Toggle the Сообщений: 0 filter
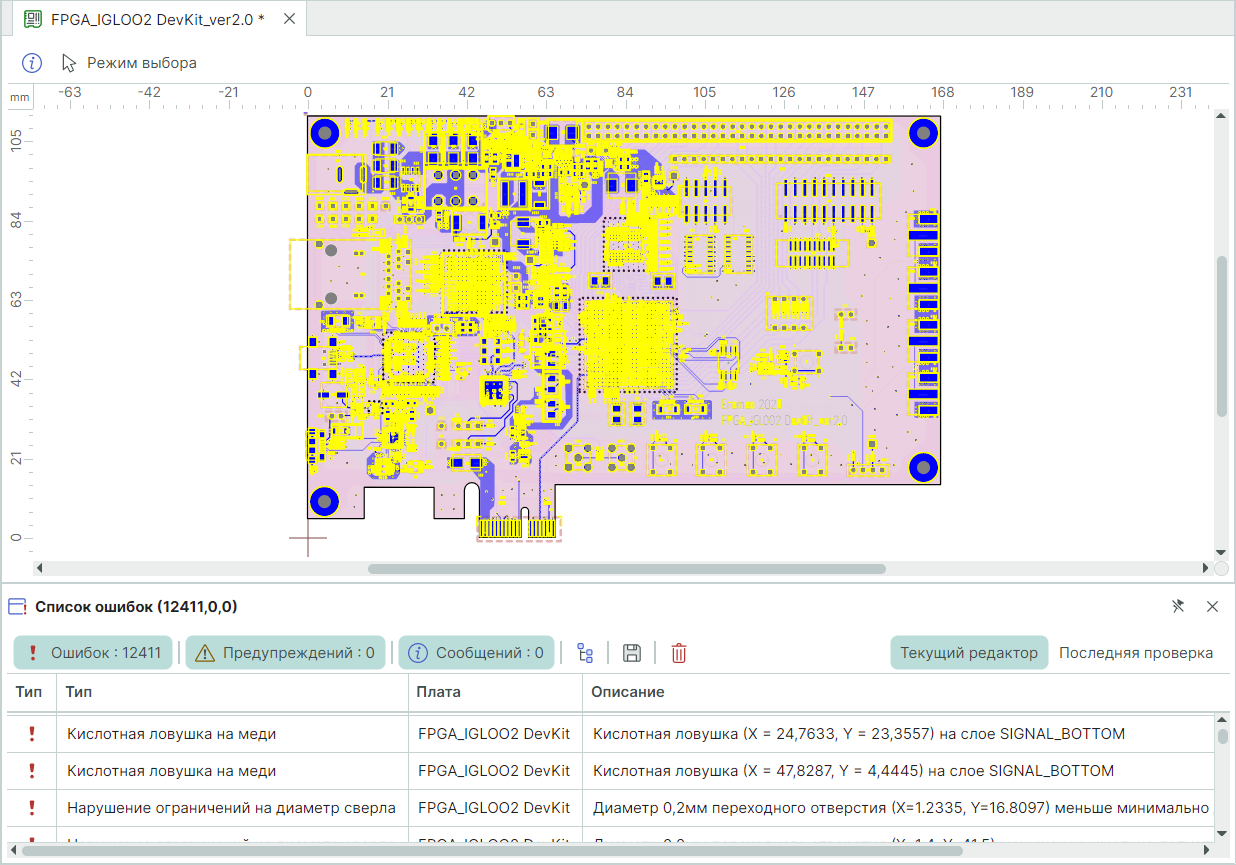Viewport: 1236px width, 865px height. click(x=476, y=653)
